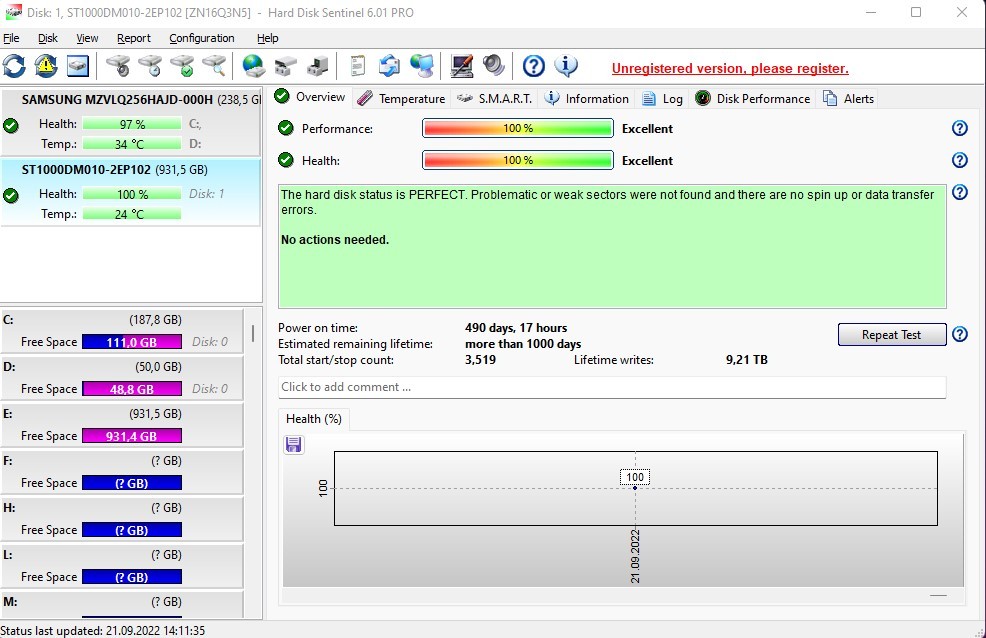
Task: Click the blue Refresh arrows toolbar icon
Action: click(x=14, y=66)
